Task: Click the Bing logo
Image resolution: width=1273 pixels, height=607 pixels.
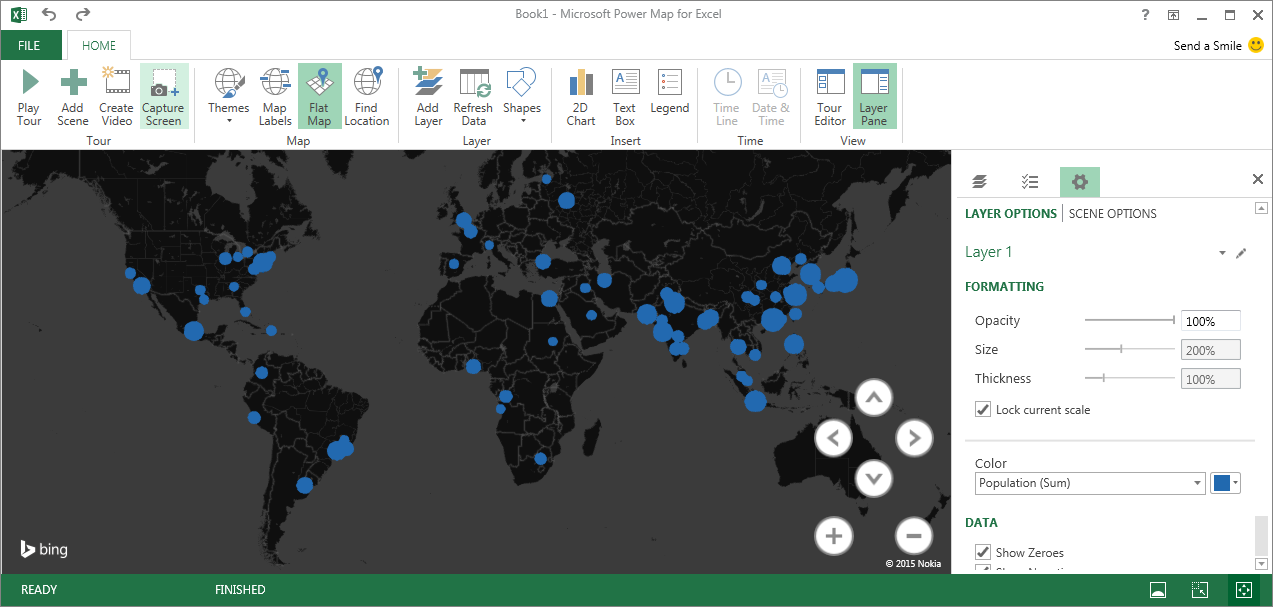Action: coord(44,549)
